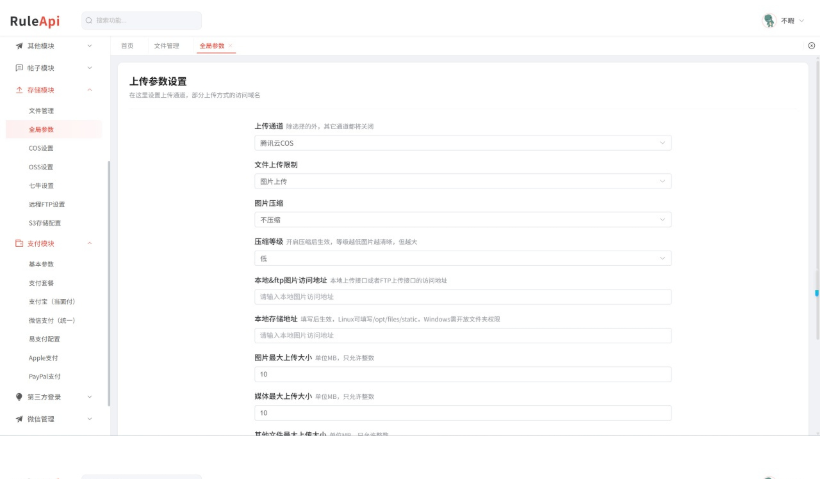Click the 本地&ftp图片访问地址 input field
The width and height of the screenshot is (822, 479).
pyautogui.click(x=462, y=297)
